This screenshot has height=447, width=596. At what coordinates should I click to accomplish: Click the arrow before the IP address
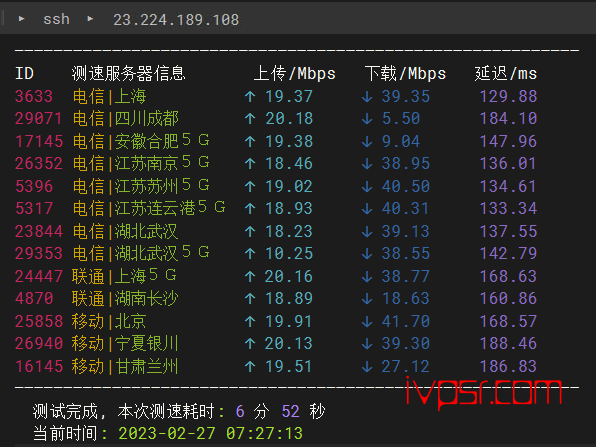[x=90, y=18]
